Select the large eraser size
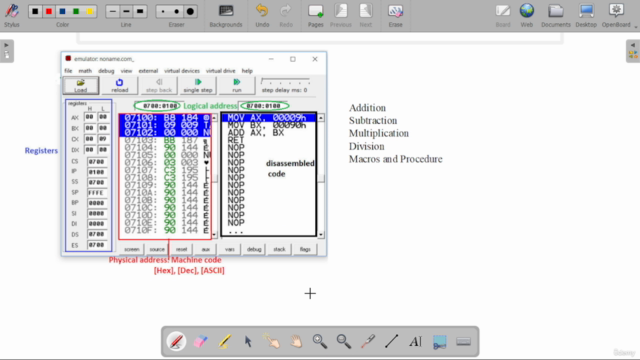 point(190,11)
